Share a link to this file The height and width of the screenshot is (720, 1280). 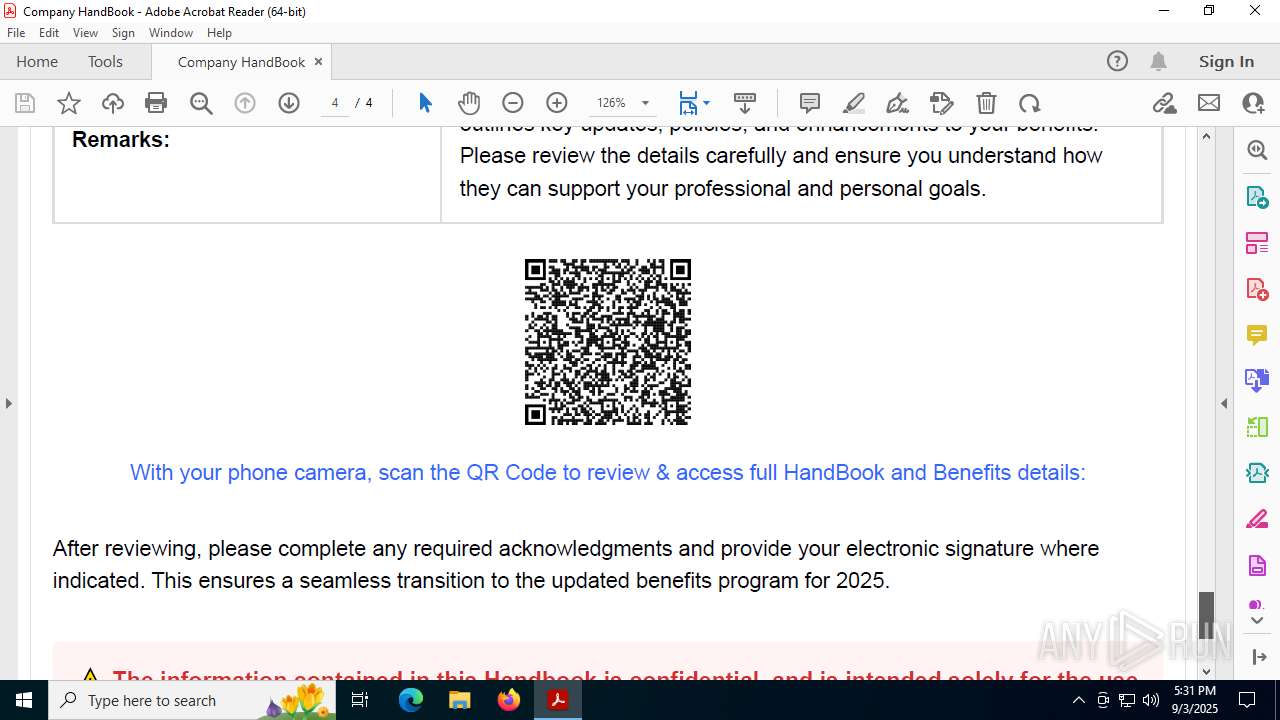coord(1164,103)
